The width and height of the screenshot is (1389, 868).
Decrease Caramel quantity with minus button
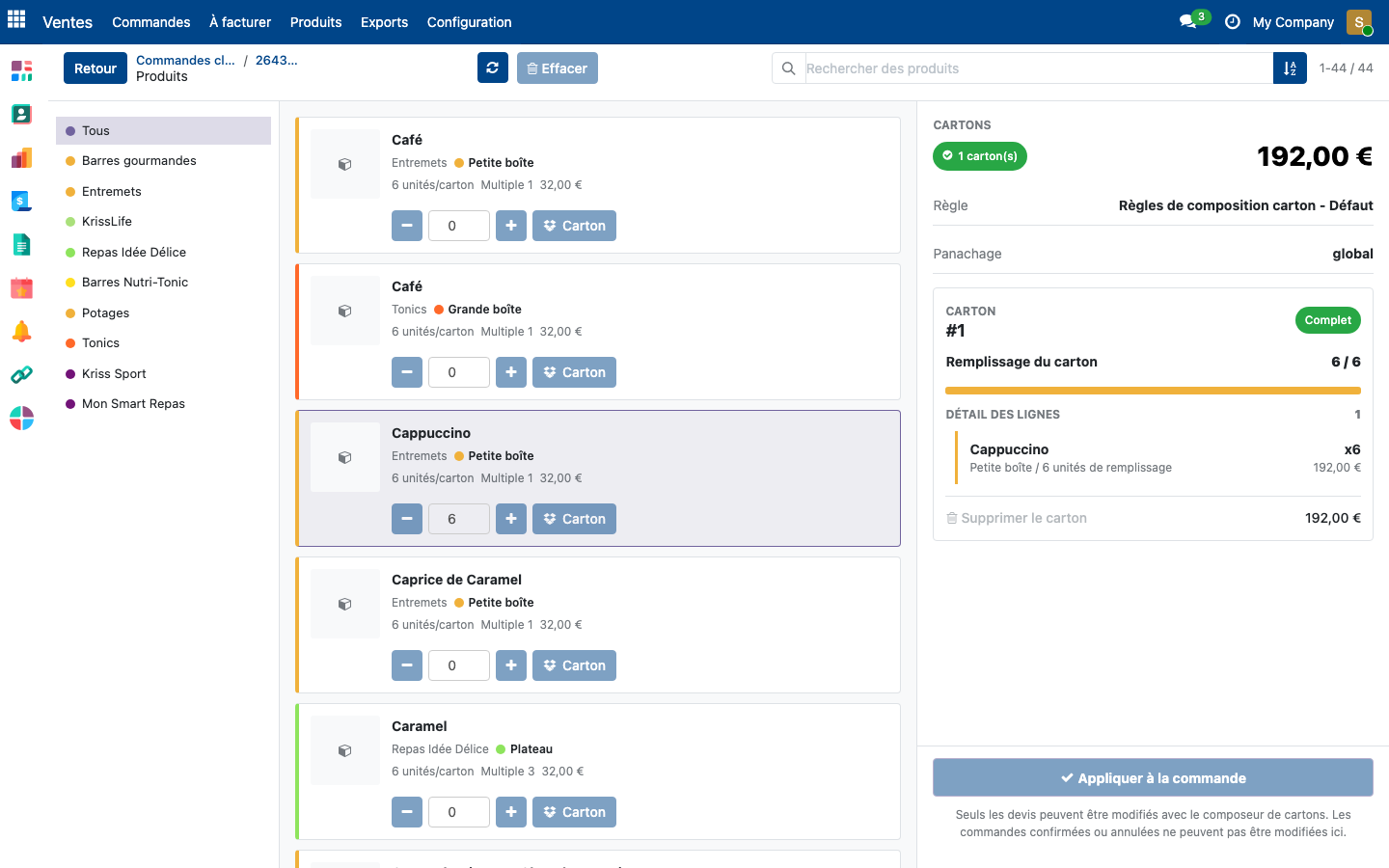pos(407,812)
